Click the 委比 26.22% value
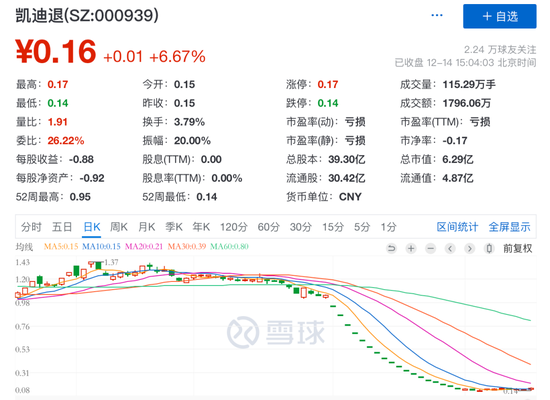 (x=66, y=141)
